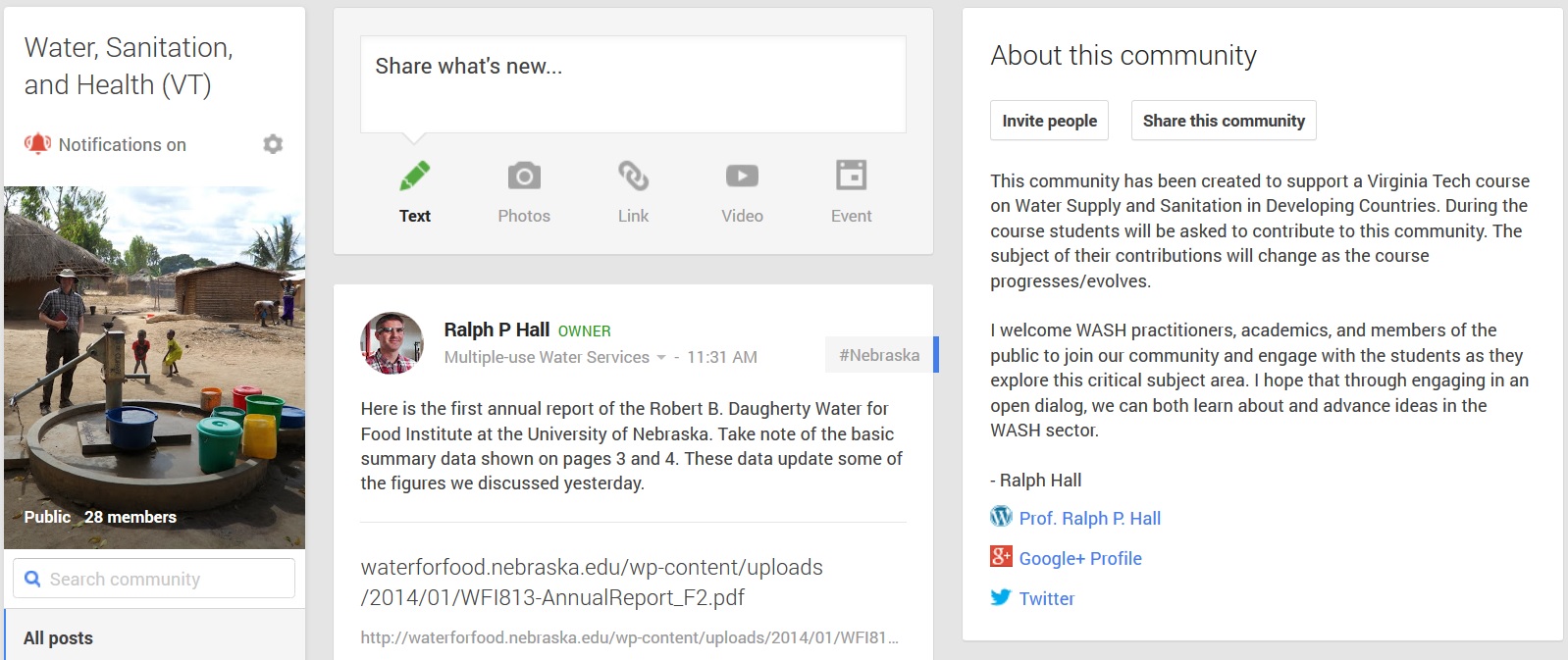1568x660 pixels.
Task: Open the All posts category
Action: coord(59,637)
